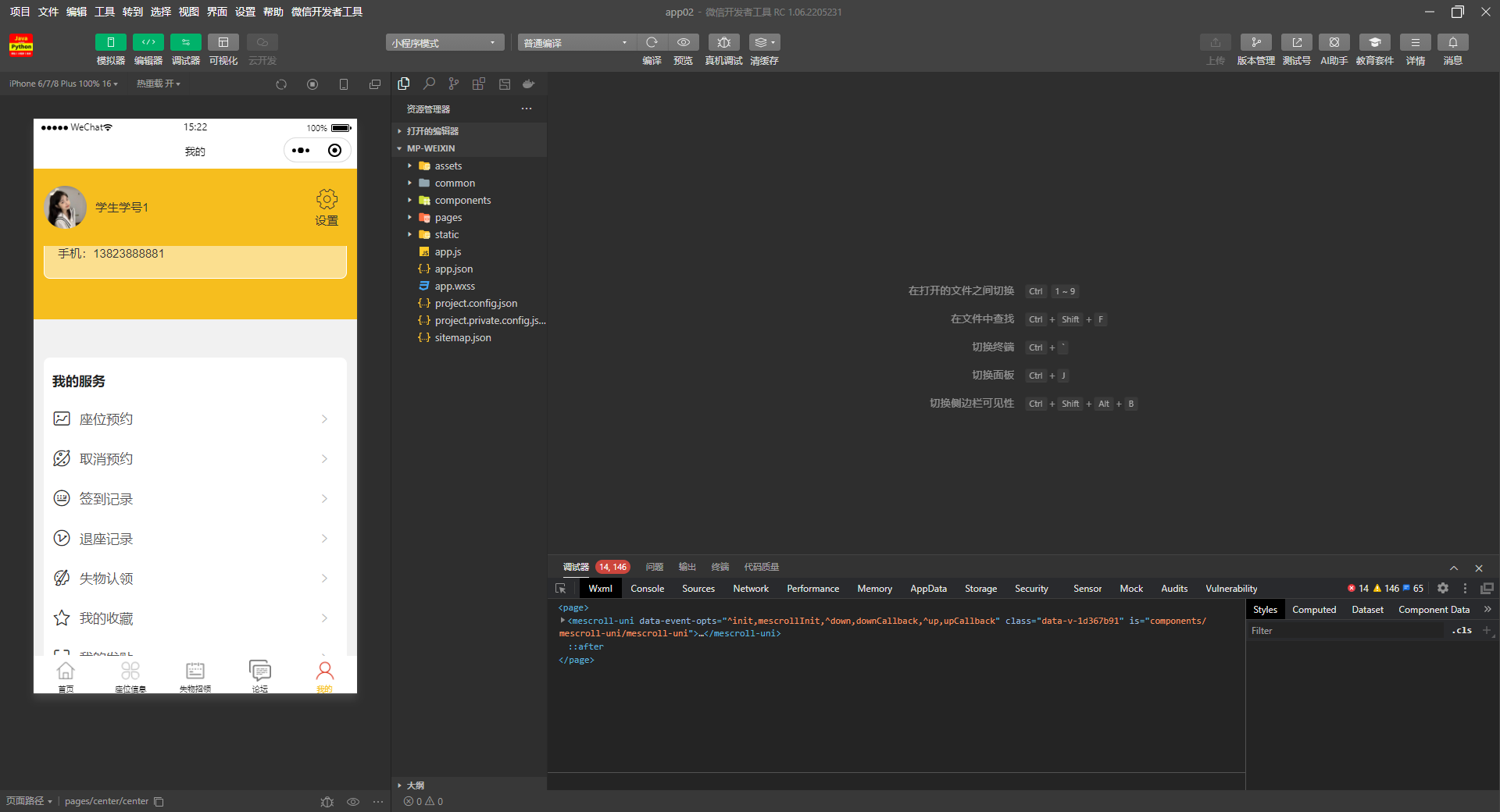Viewport: 1500px width, 812px height.
Task: Click the simulator stop record icon
Action: 312,84
